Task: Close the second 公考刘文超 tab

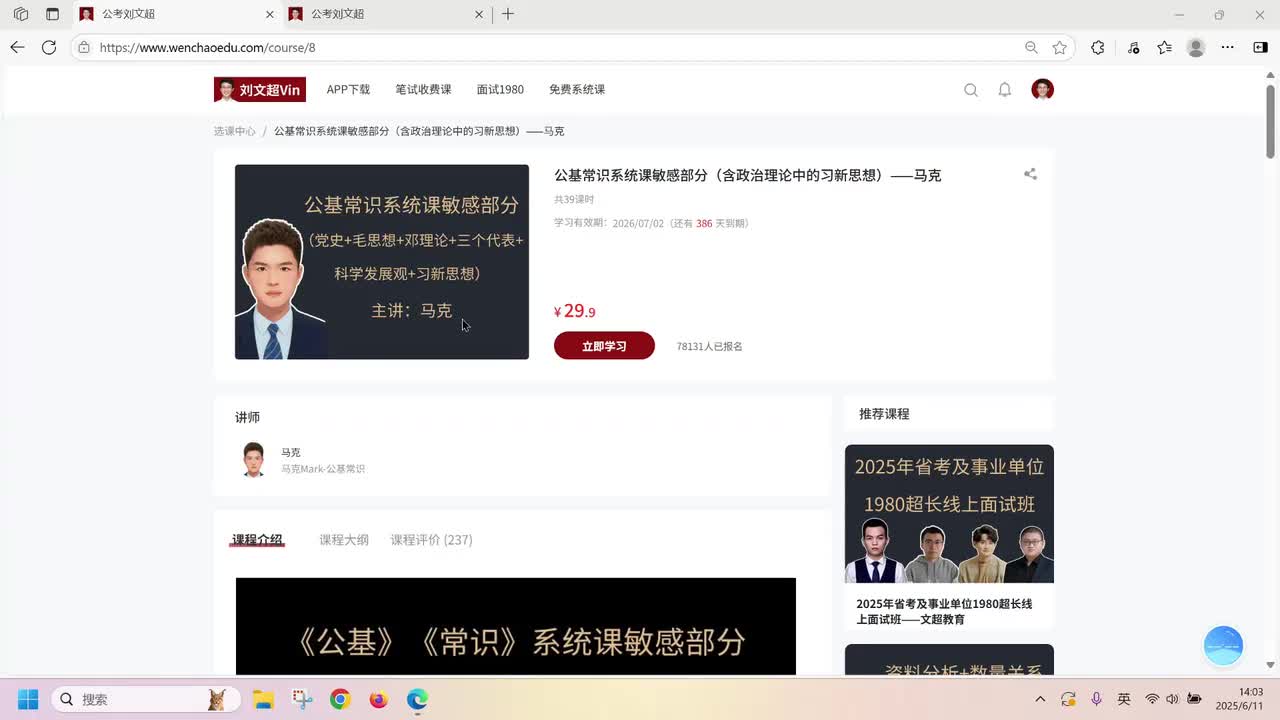Action: click(478, 14)
